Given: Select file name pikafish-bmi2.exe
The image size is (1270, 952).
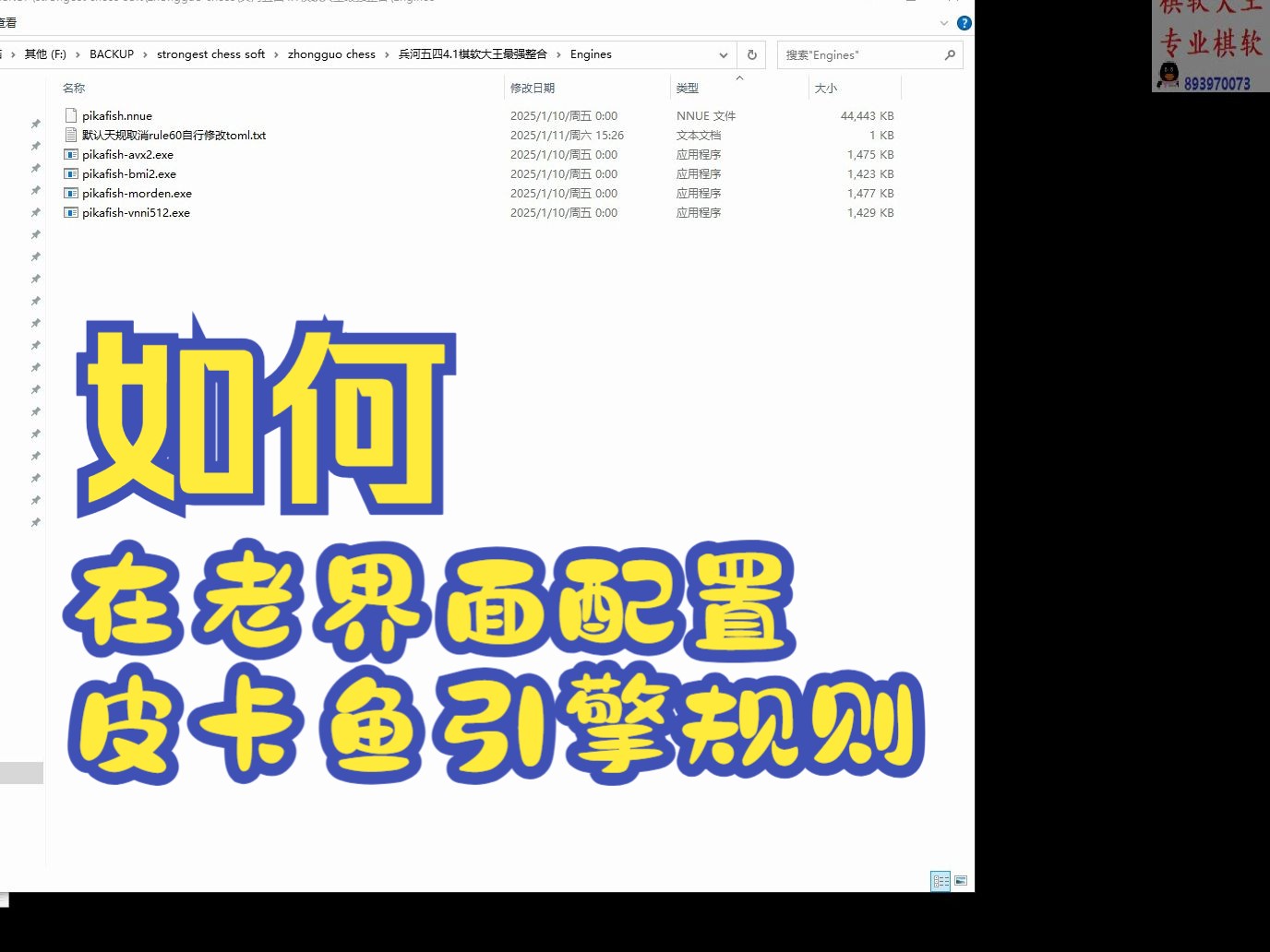Looking at the screenshot, I should pyautogui.click(x=129, y=174).
